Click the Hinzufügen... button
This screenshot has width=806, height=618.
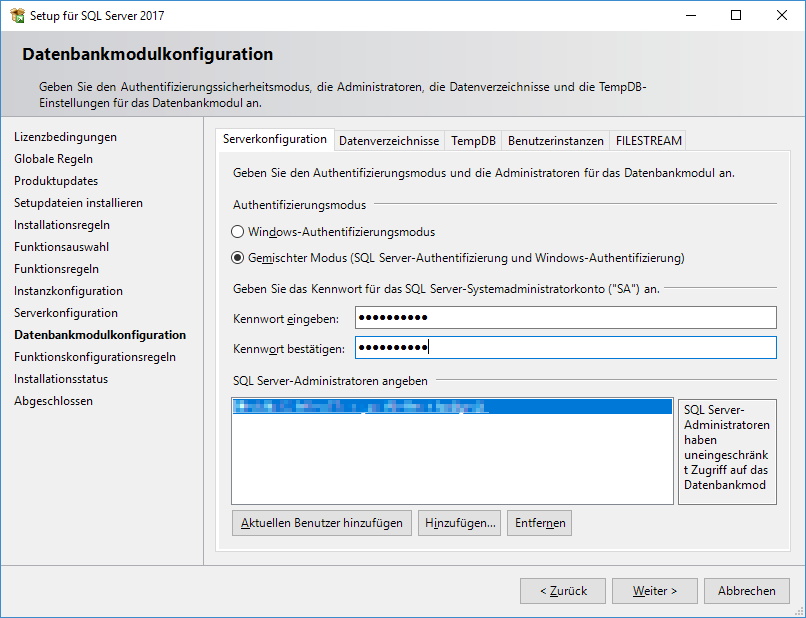(x=460, y=523)
